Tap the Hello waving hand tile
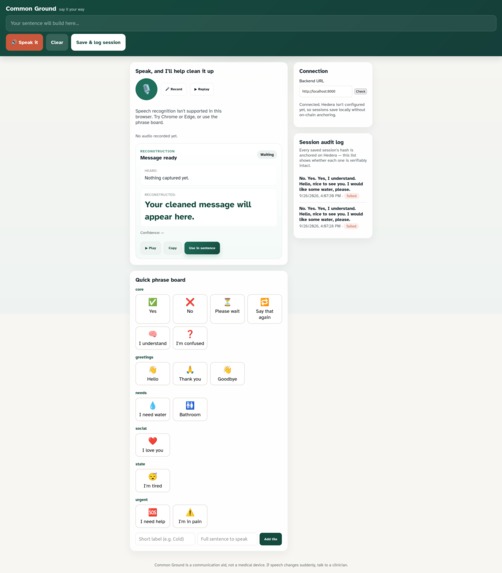 (153, 373)
